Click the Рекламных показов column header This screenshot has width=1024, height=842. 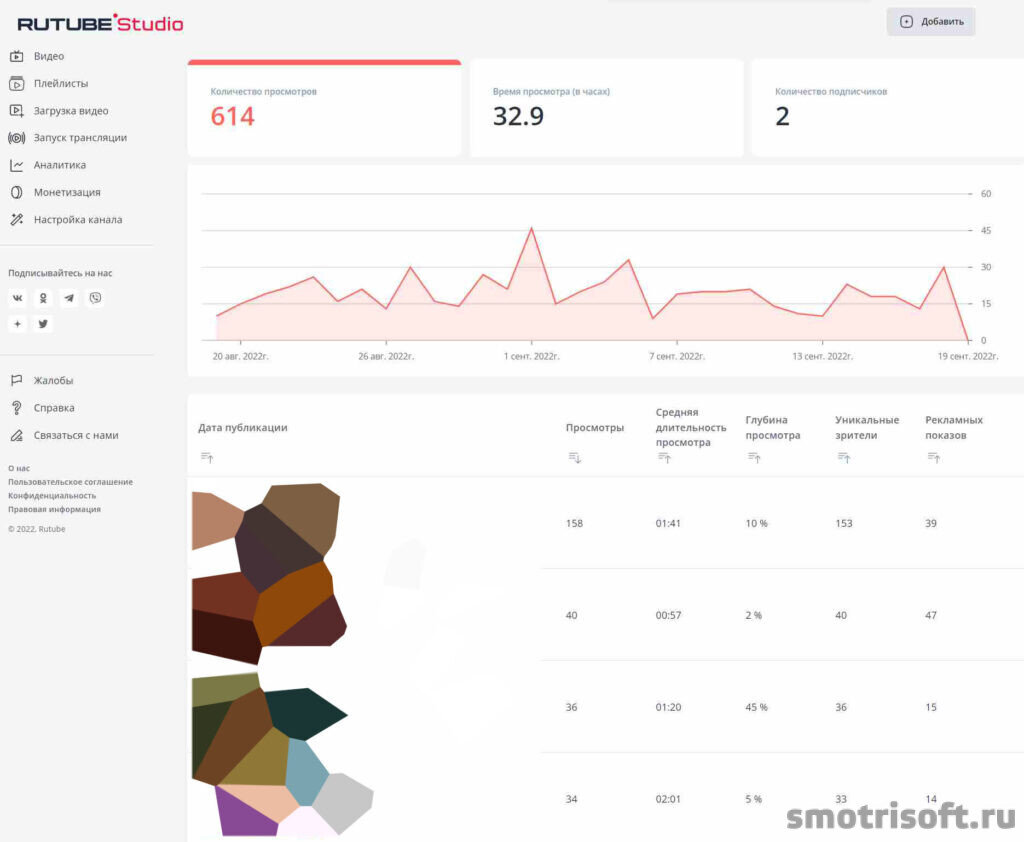tap(954, 428)
